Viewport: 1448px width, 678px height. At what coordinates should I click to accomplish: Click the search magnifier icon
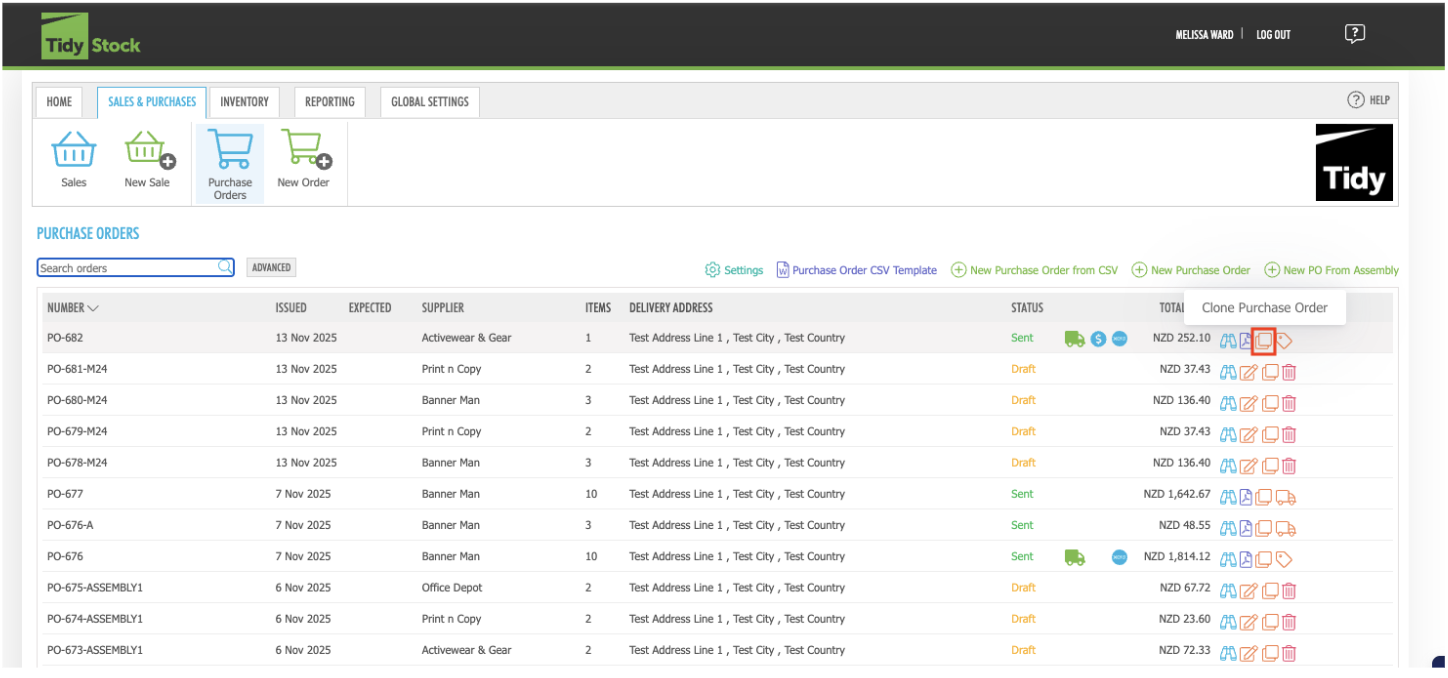click(225, 267)
